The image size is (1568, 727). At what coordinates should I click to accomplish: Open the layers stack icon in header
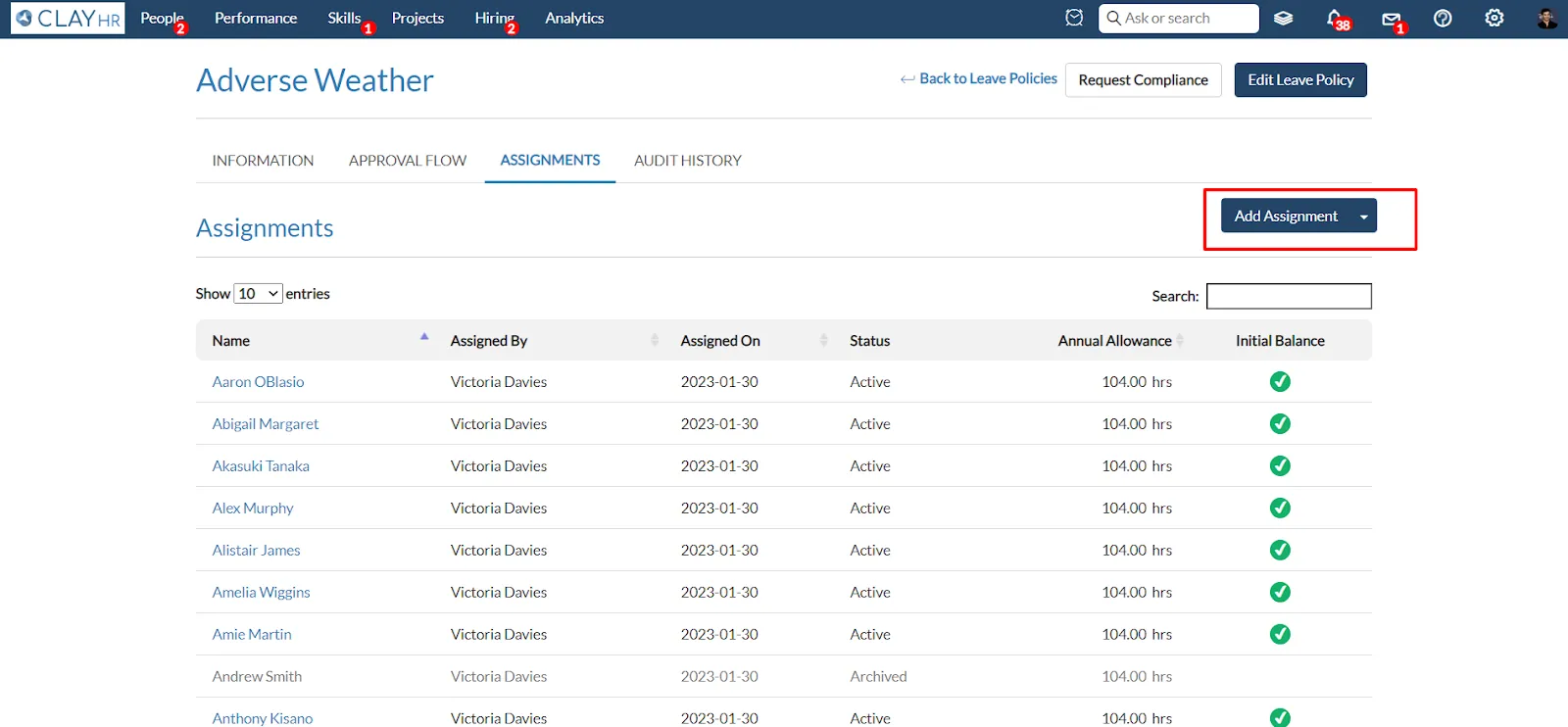pos(1283,18)
